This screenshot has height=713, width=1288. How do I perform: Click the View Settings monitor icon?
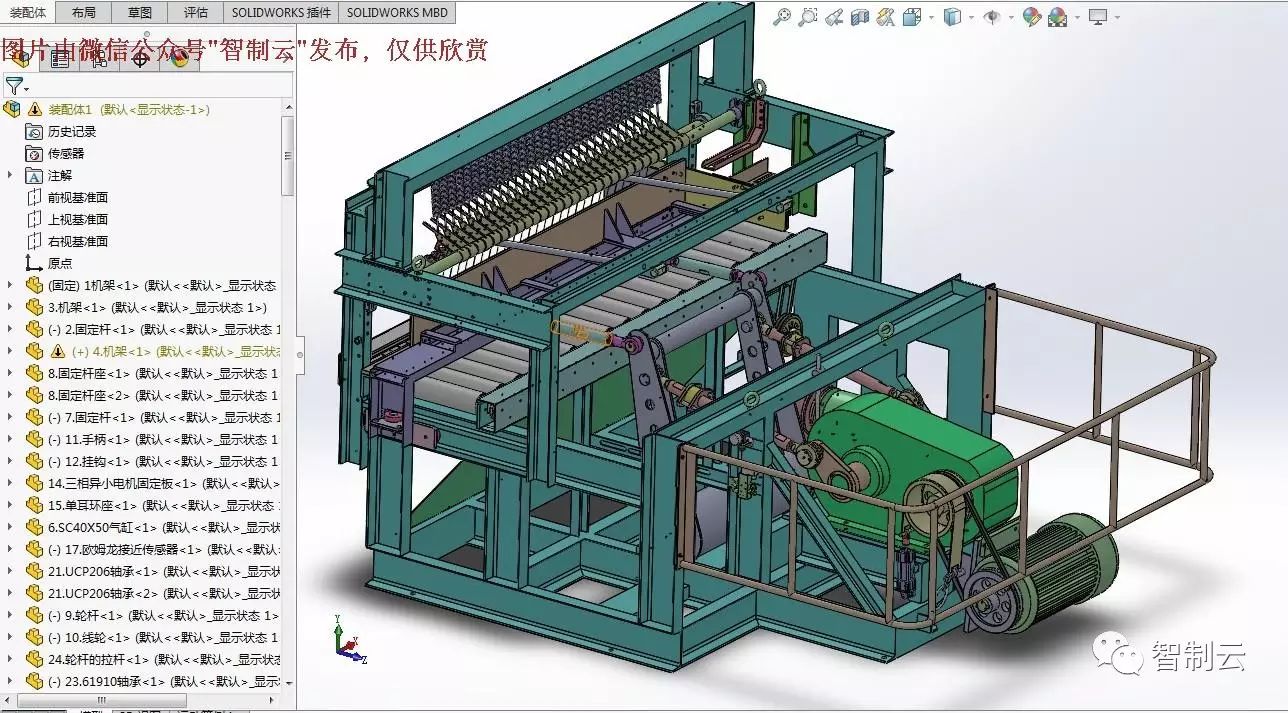(1098, 17)
